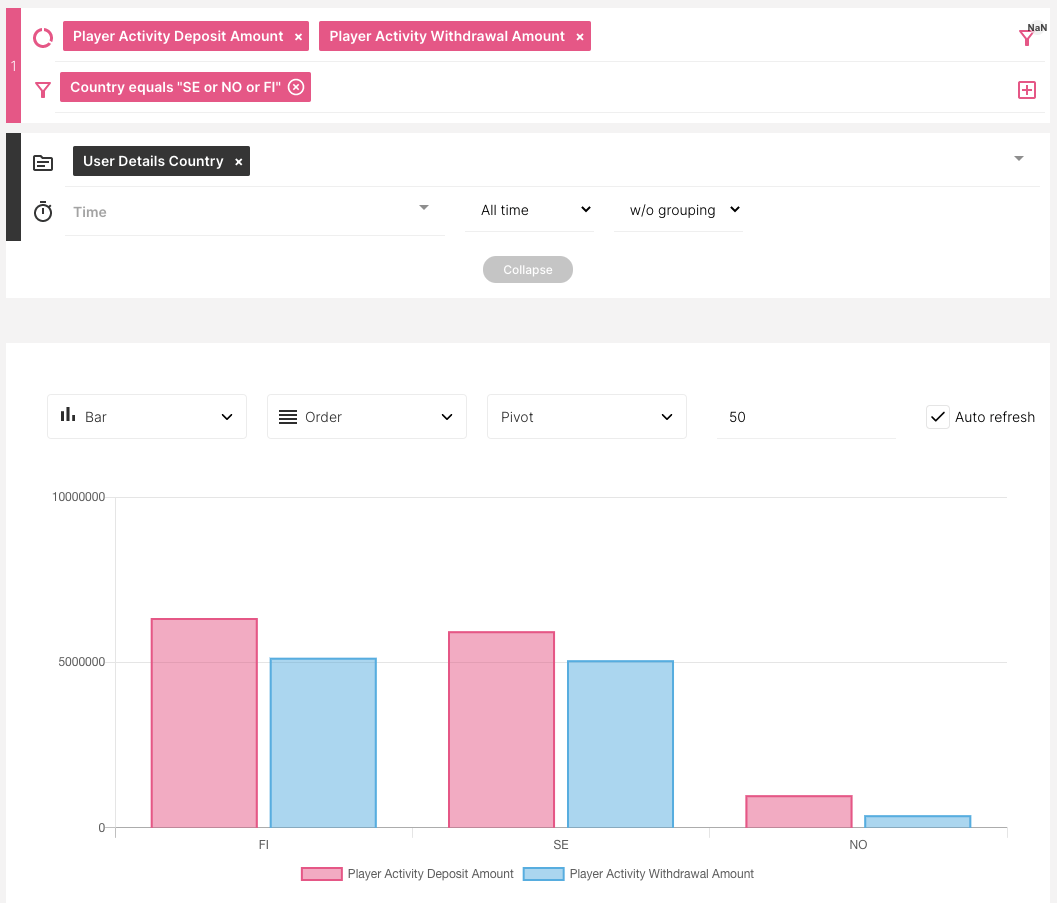Remove the User Details Country dimension
Image resolution: width=1057 pixels, height=903 pixels.
click(x=238, y=162)
